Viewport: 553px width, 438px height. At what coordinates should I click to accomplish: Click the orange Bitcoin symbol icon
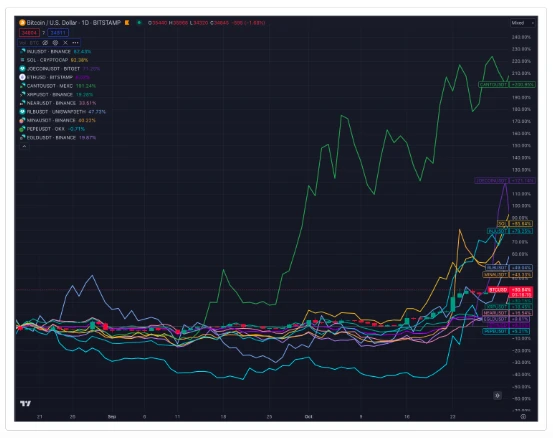pyautogui.click(x=22, y=23)
